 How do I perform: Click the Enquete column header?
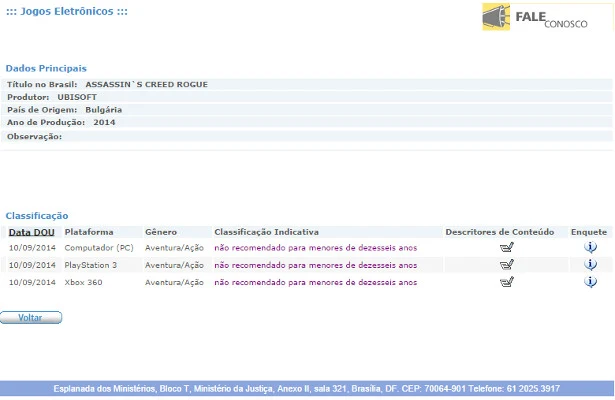(x=589, y=232)
